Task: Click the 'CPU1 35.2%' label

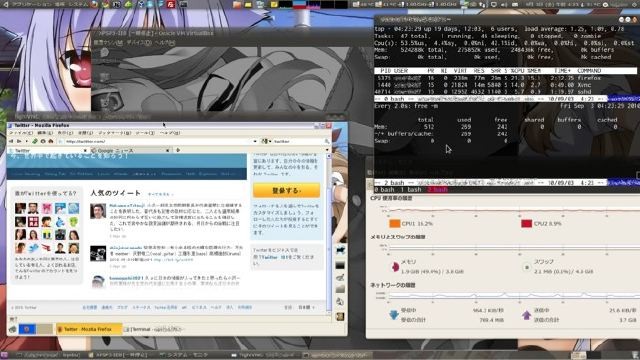Action: pyautogui.click(x=417, y=224)
